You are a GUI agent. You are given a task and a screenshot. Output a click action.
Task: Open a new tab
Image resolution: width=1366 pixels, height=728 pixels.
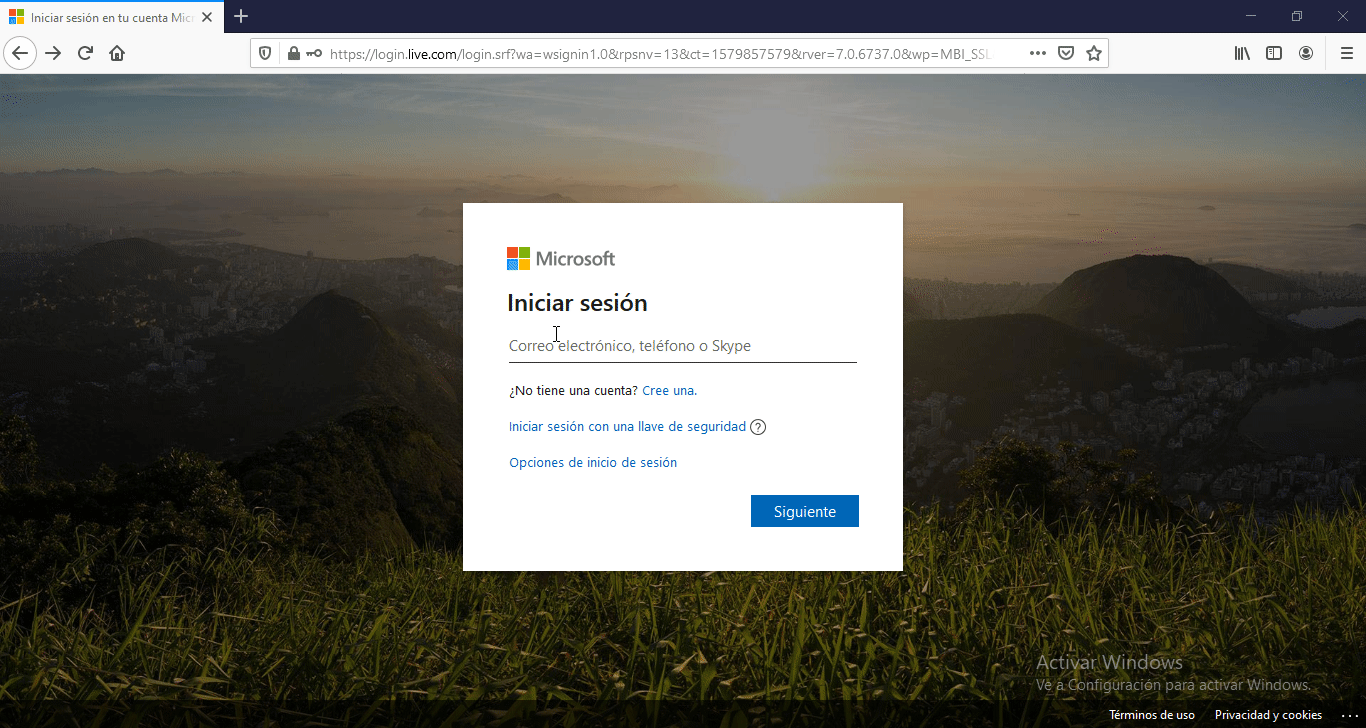click(241, 16)
